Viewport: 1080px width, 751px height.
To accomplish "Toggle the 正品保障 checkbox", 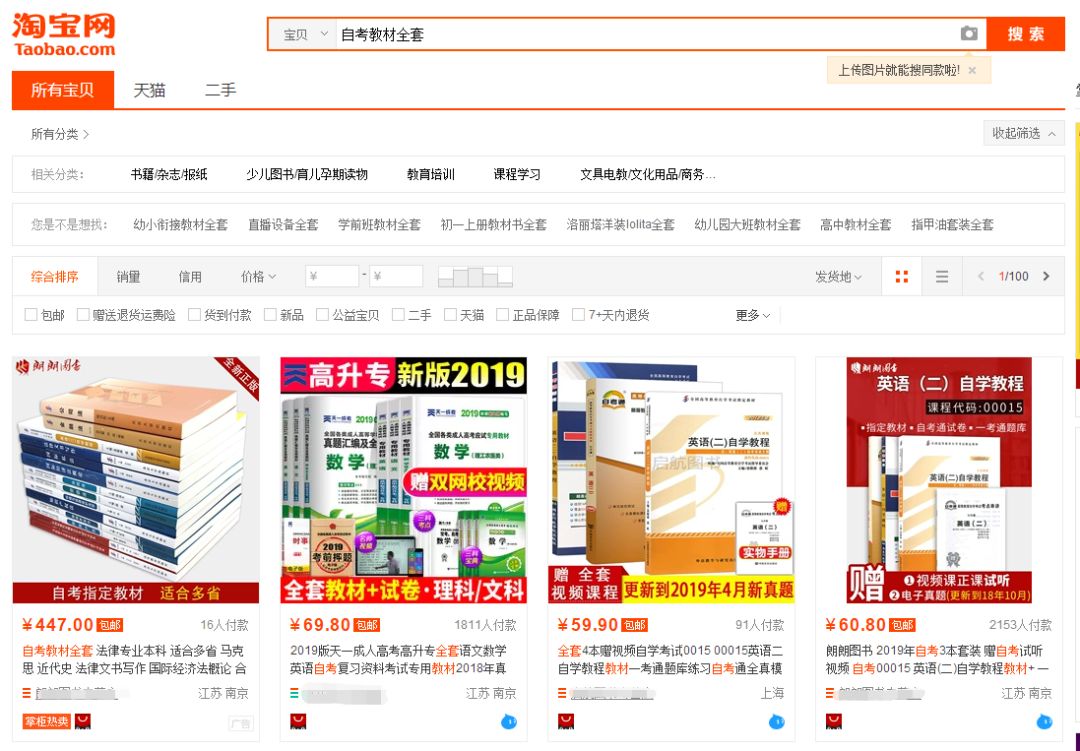I will tap(503, 315).
